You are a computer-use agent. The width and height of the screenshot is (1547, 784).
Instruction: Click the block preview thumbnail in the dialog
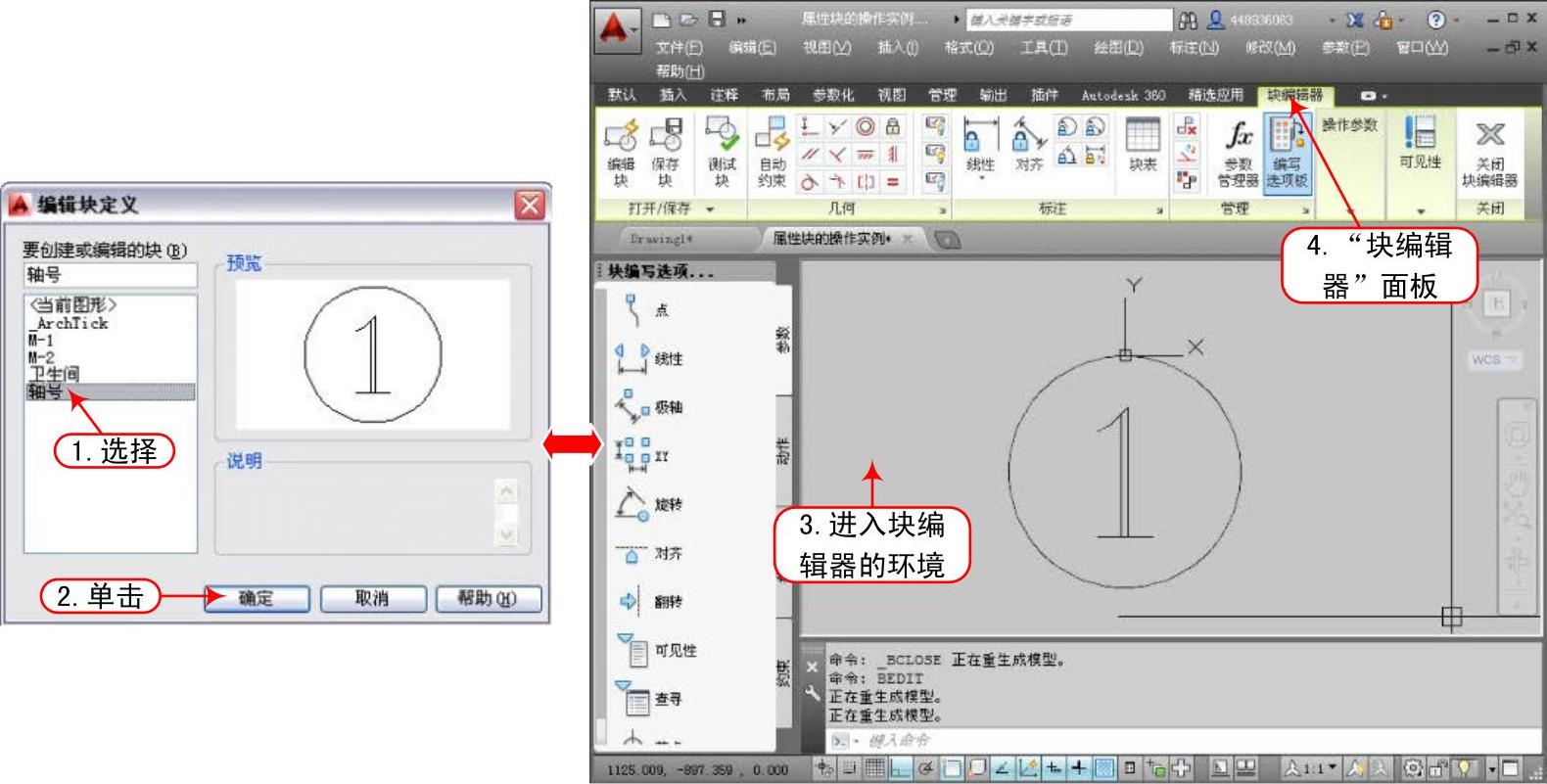point(372,353)
